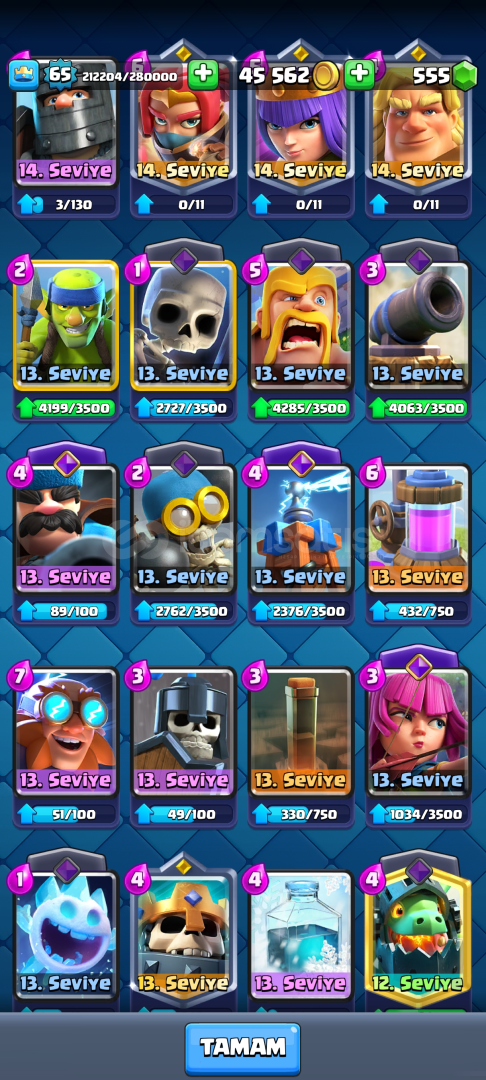Tap the green gem icon
Screen dimensions: 486x1080
point(465,76)
